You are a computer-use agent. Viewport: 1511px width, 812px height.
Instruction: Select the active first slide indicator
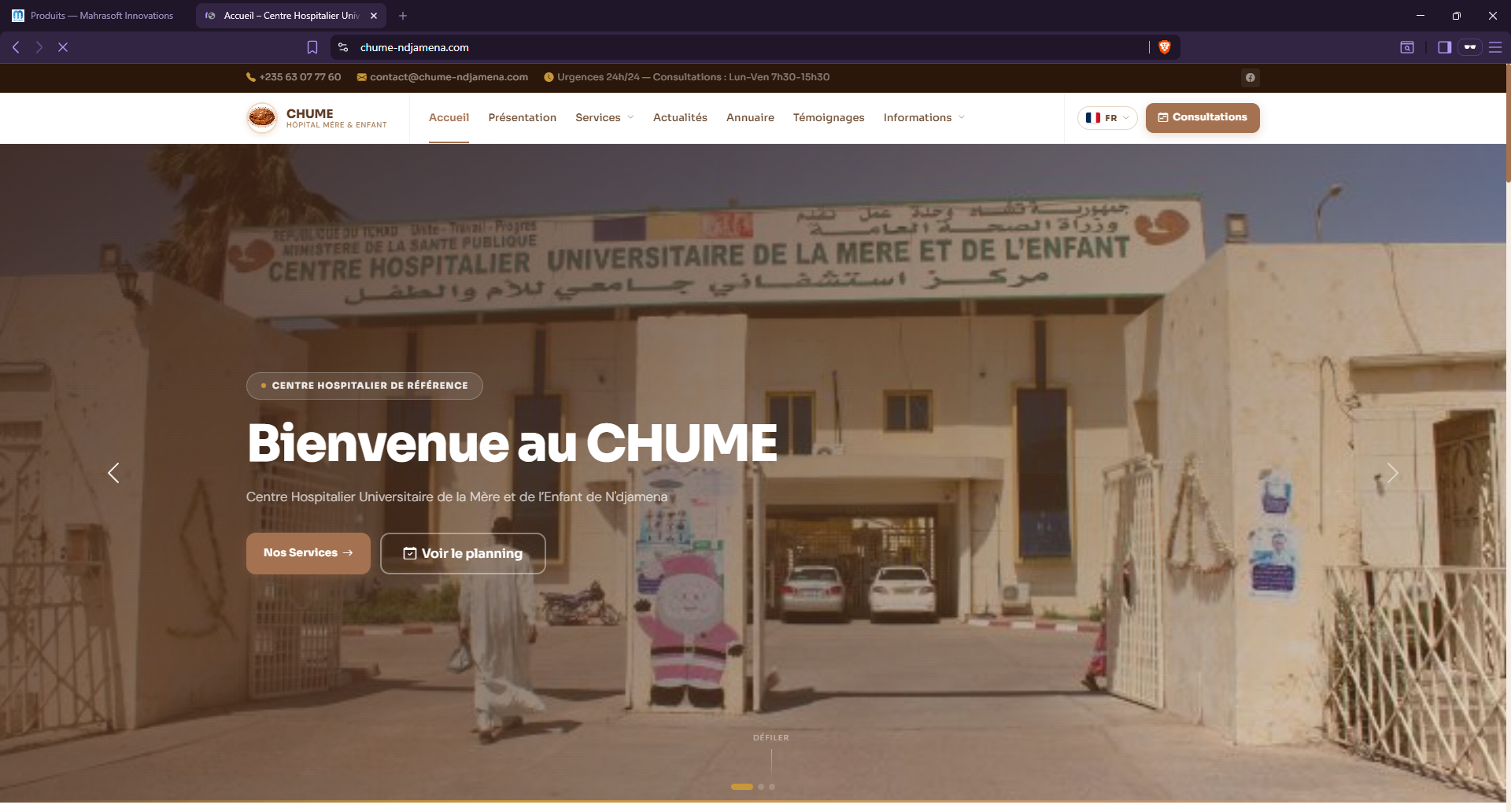click(x=742, y=787)
